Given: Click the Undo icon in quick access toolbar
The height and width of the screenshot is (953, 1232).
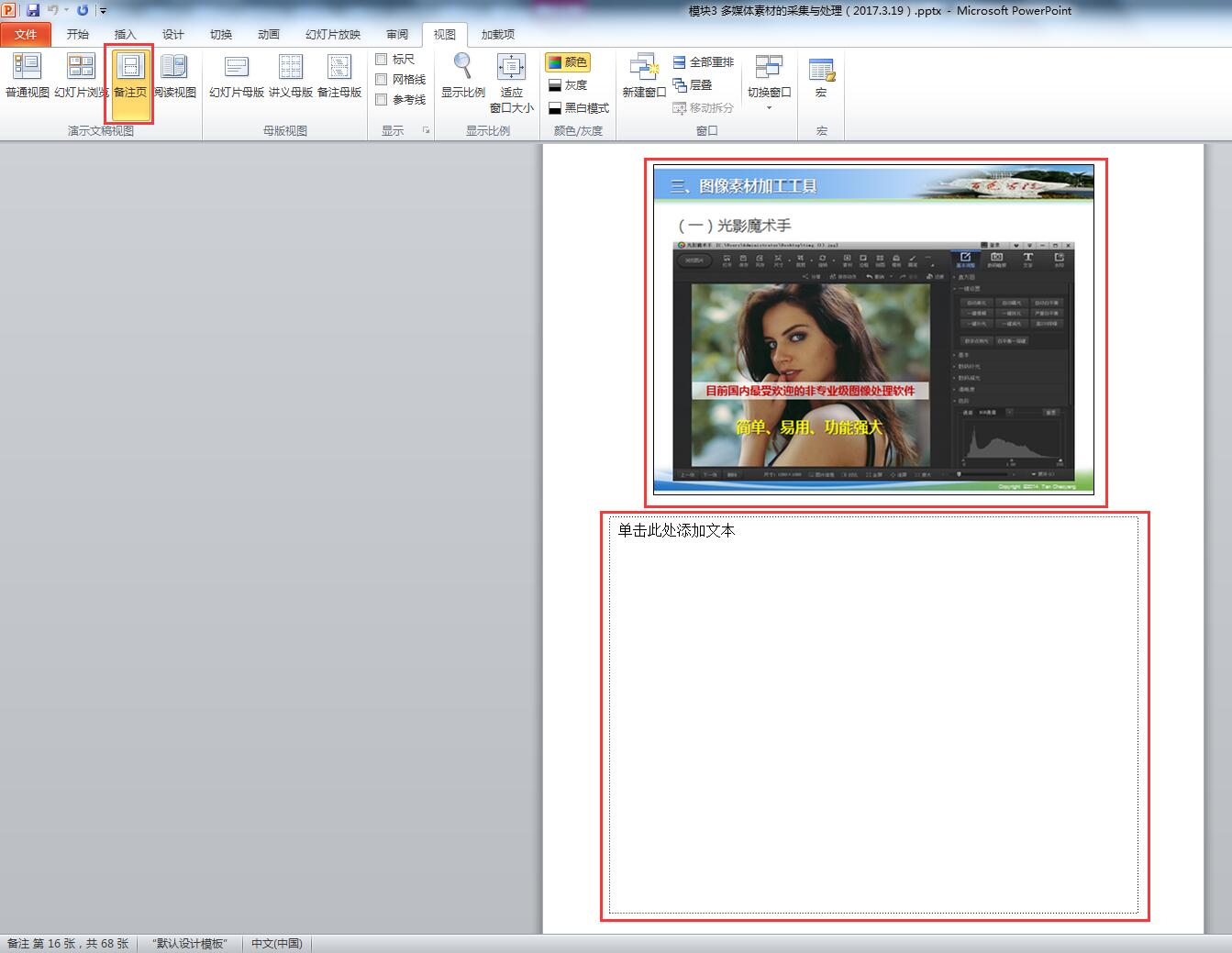Looking at the screenshot, I should 53,10.
